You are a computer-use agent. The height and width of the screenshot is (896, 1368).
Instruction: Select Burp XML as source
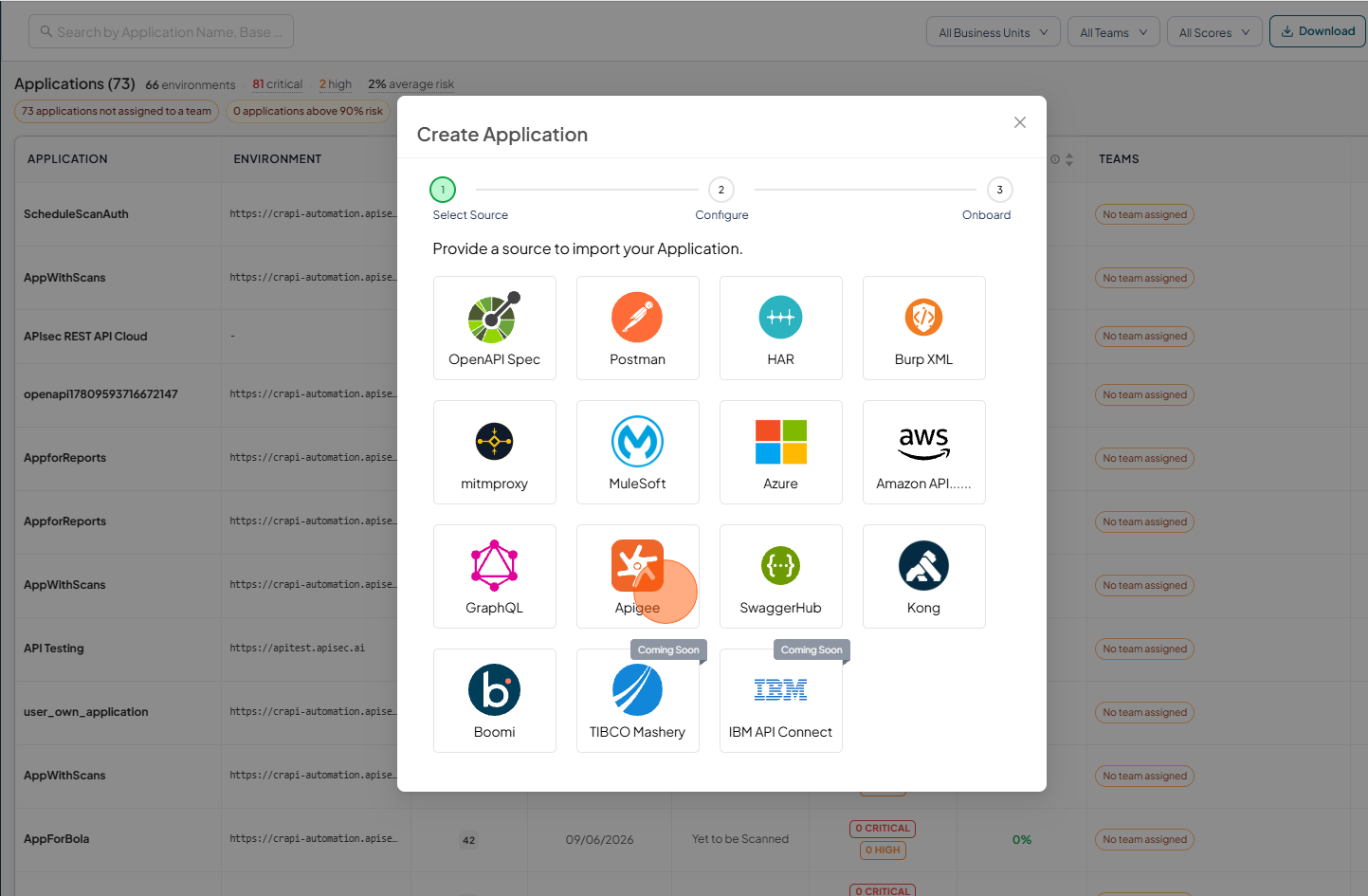click(923, 328)
